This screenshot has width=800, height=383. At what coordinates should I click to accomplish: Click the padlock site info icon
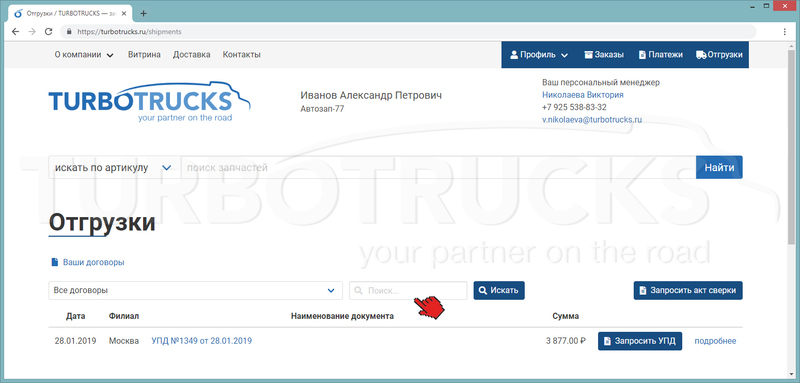[70, 32]
